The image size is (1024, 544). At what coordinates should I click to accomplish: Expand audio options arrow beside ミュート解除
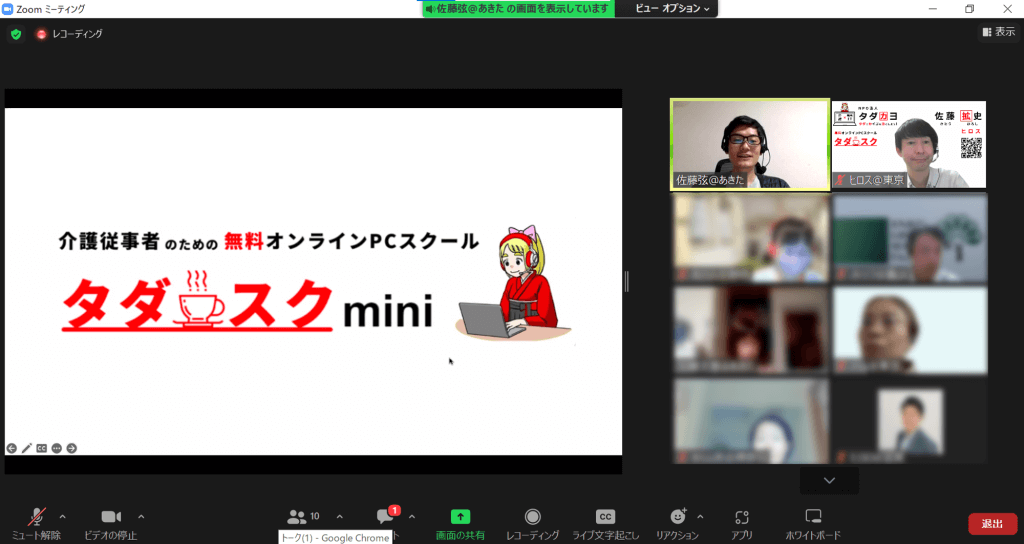coord(63,517)
